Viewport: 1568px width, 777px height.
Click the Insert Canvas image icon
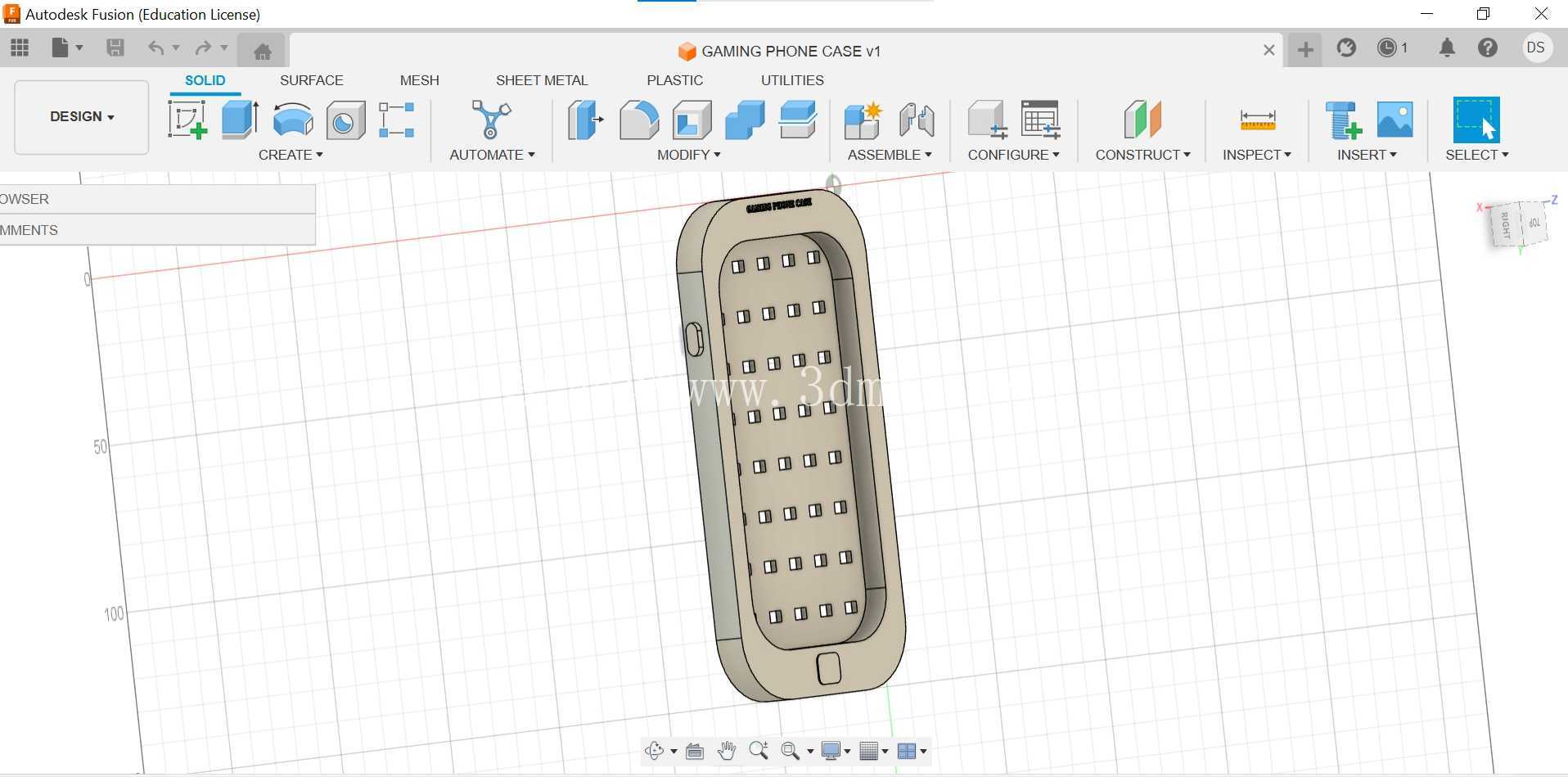pos(1395,120)
